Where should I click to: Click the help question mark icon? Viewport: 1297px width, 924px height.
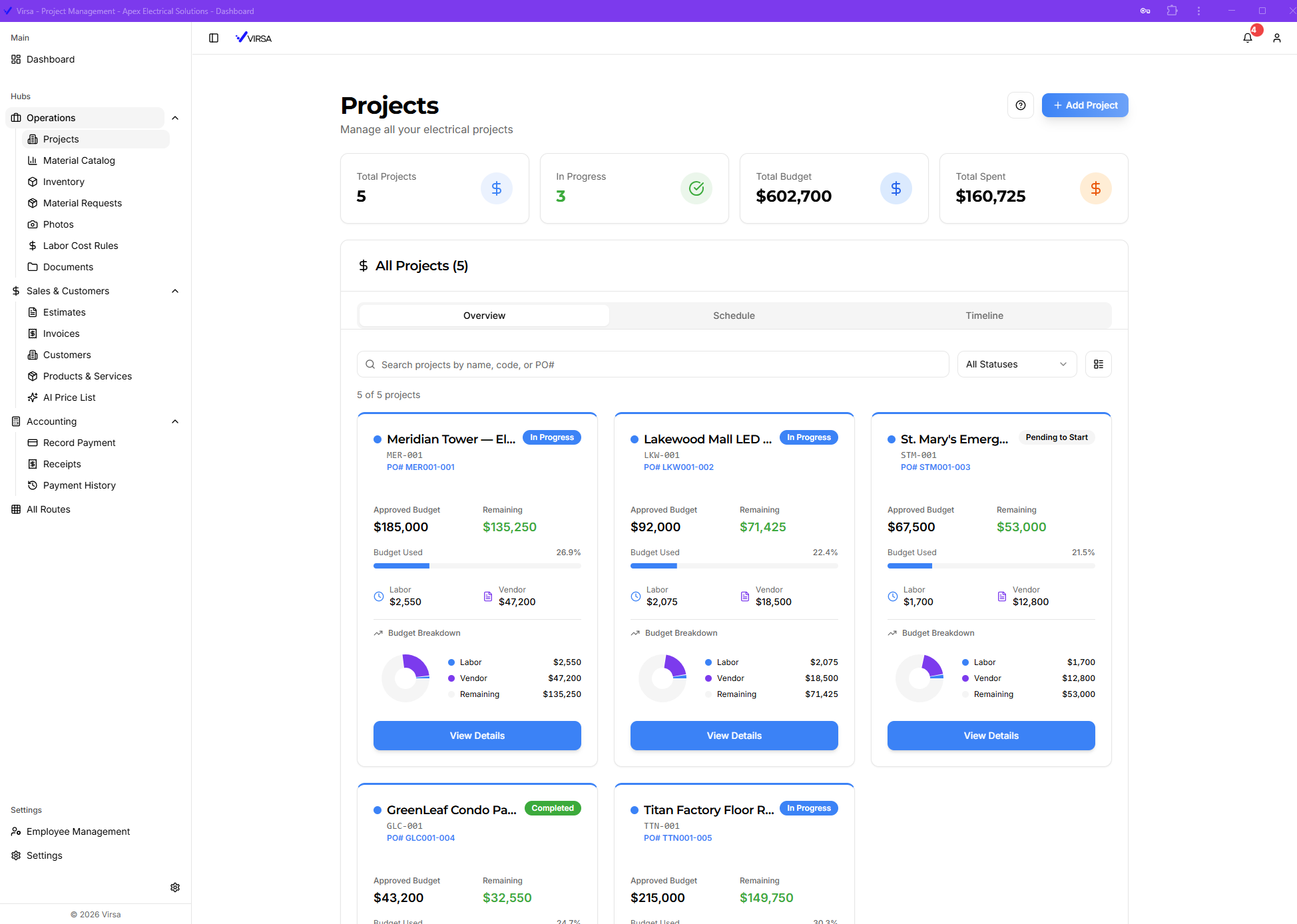pos(1021,105)
